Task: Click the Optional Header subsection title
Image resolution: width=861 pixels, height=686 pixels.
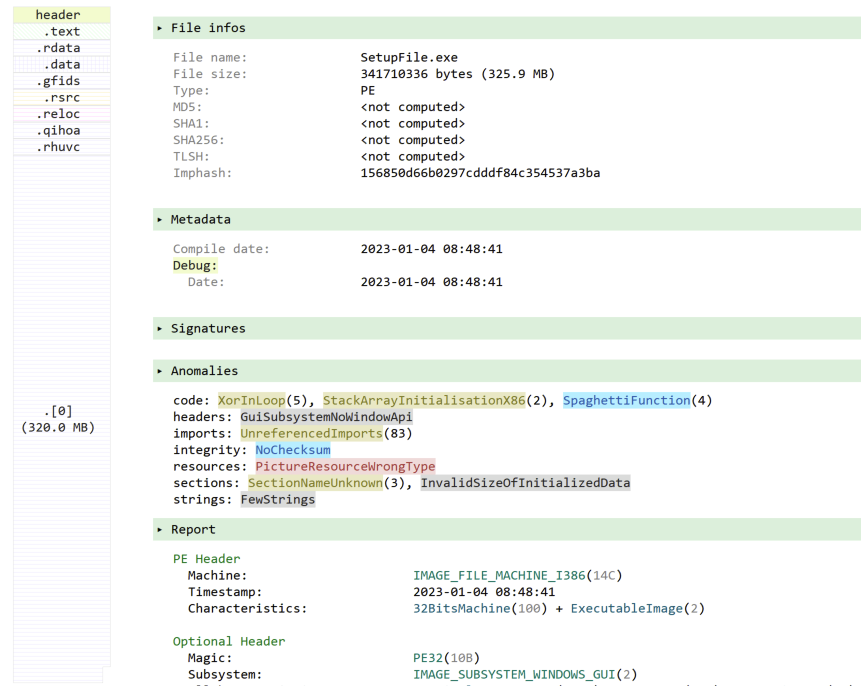Action: coord(229,642)
